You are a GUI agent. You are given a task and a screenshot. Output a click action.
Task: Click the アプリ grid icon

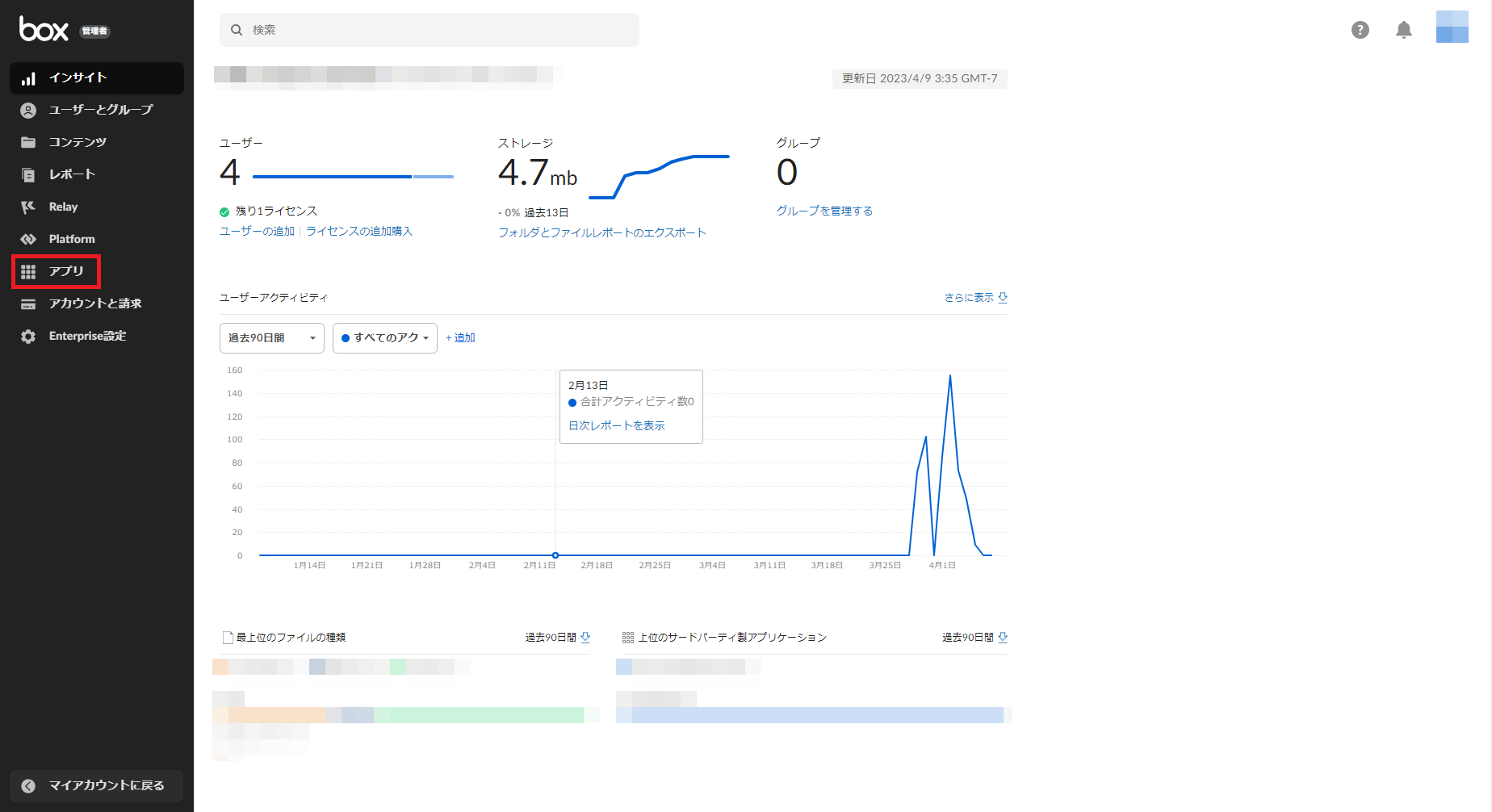(28, 272)
